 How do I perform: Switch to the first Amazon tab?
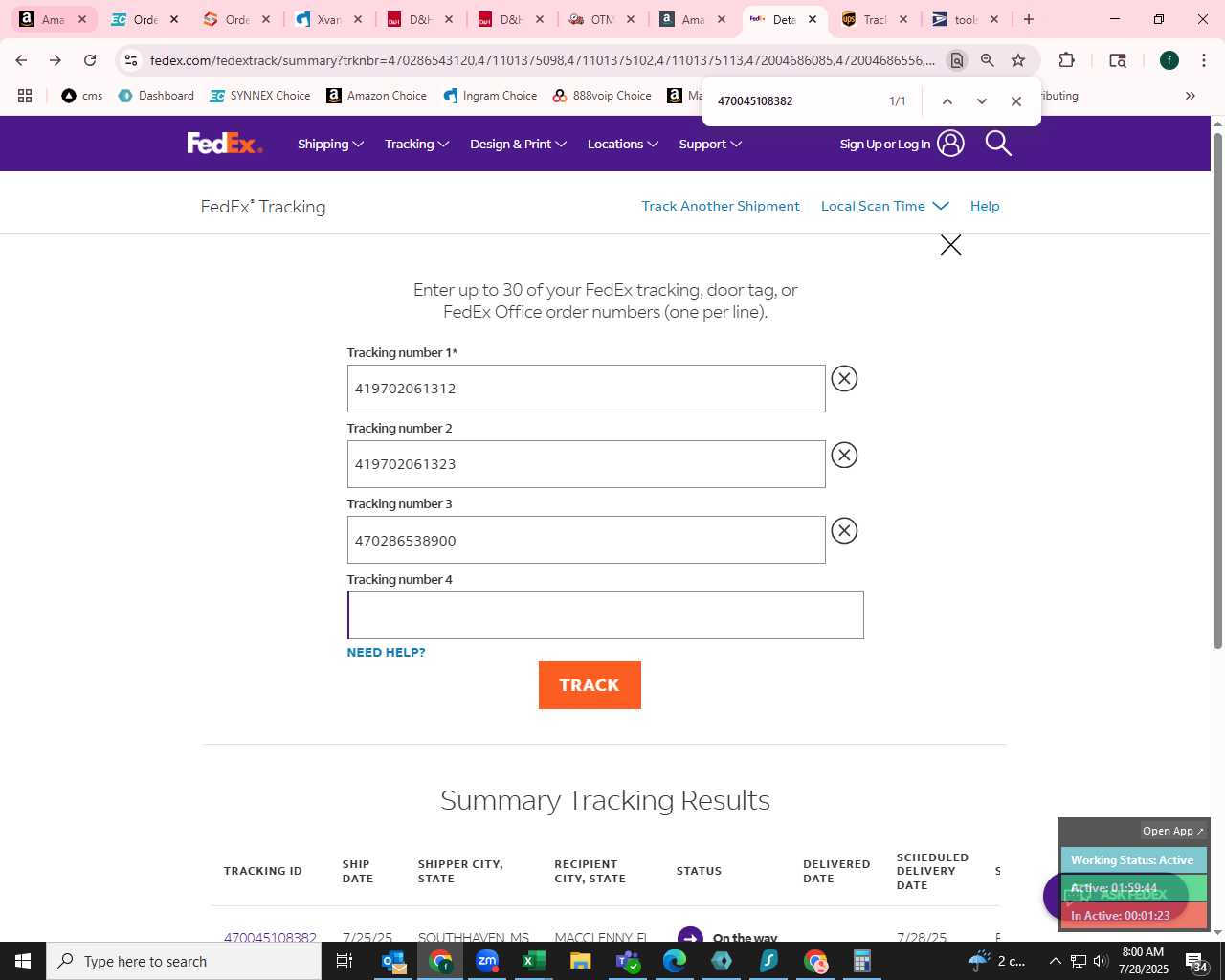tap(53, 19)
